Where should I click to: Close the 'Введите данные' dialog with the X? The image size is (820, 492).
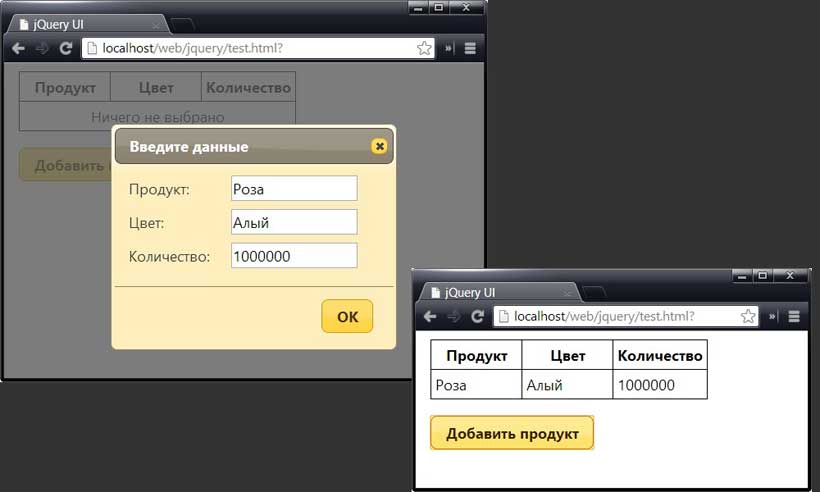click(x=380, y=146)
